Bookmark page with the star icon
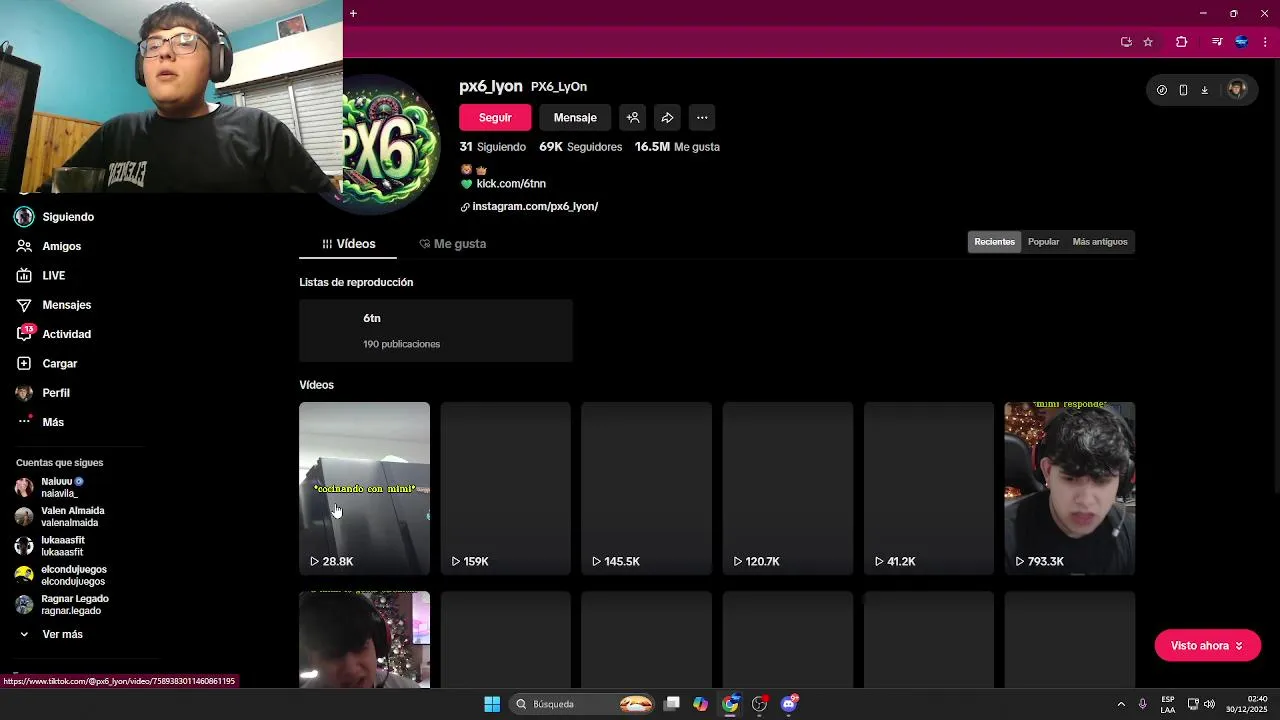The height and width of the screenshot is (720, 1280). point(1148,42)
